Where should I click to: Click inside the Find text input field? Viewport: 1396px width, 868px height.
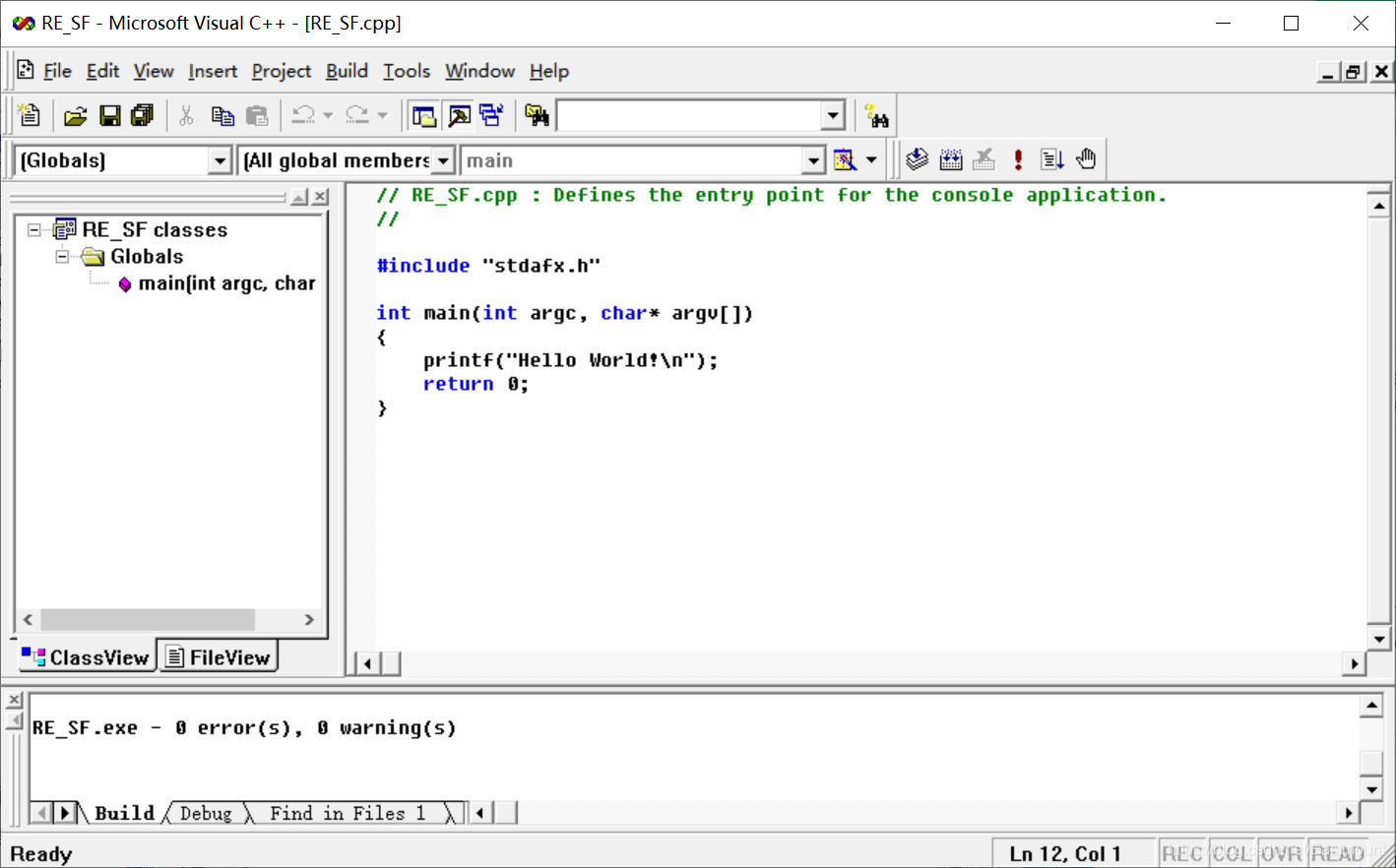tap(690, 116)
